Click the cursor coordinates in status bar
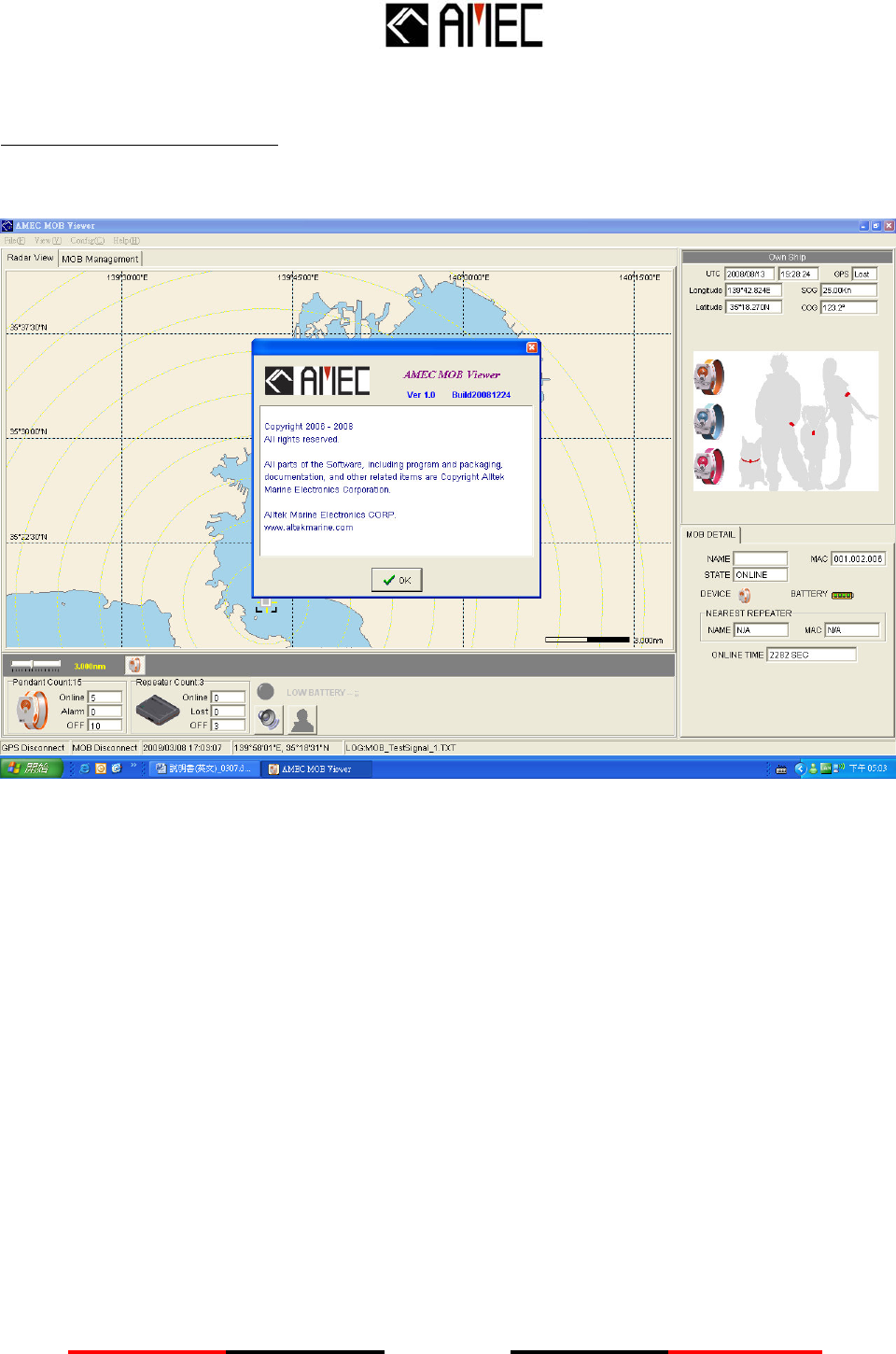896x1354 pixels. tap(282, 748)
